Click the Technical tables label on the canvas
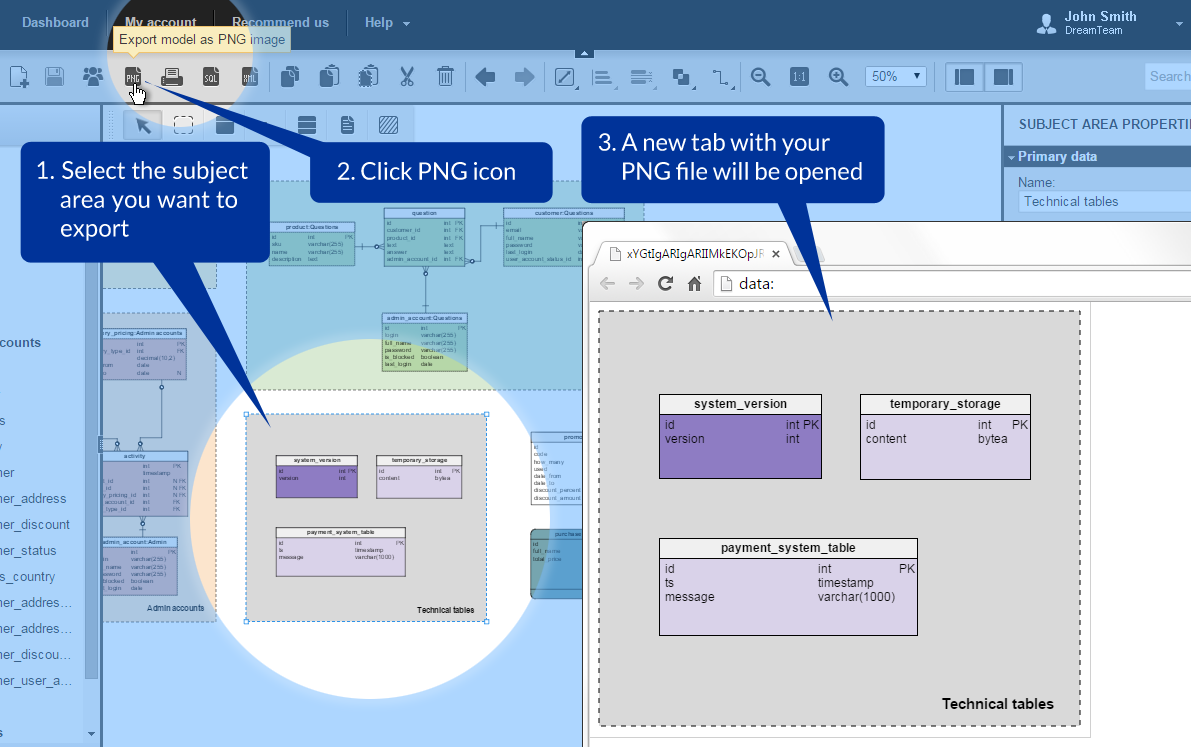Viewport: 1191px width, 747px height. (x=445, y=610)
